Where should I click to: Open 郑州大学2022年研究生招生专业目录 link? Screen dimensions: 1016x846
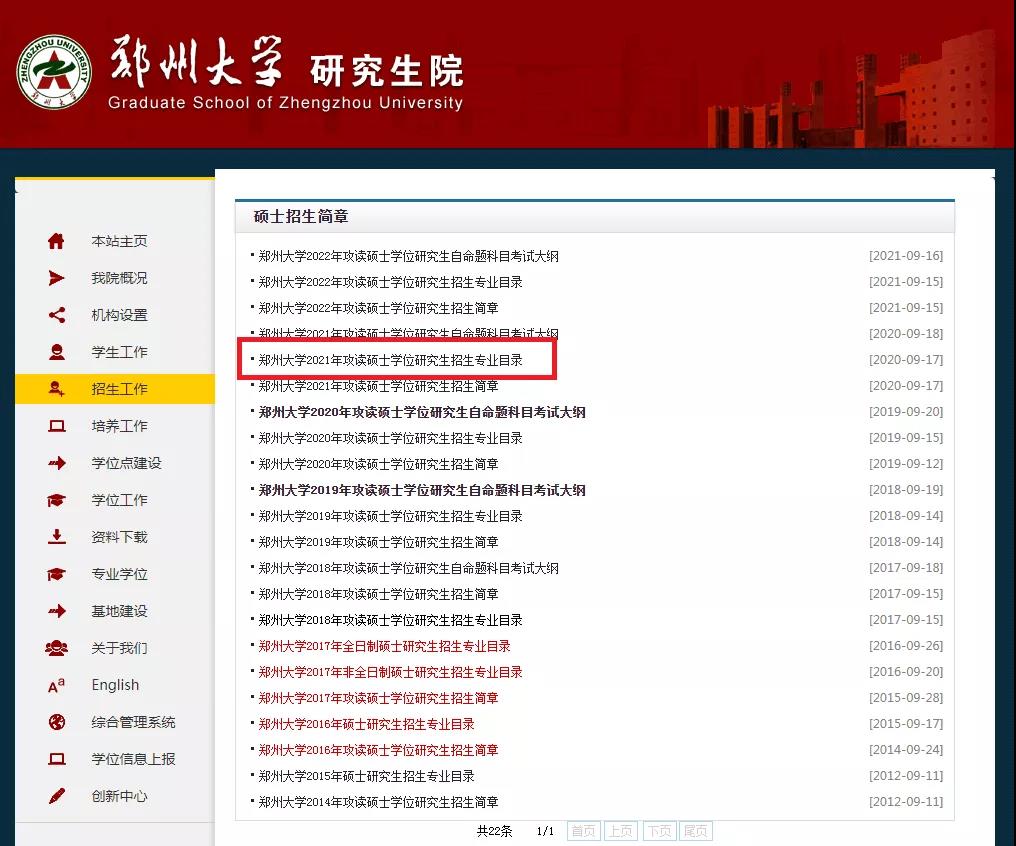coord(390,282)
